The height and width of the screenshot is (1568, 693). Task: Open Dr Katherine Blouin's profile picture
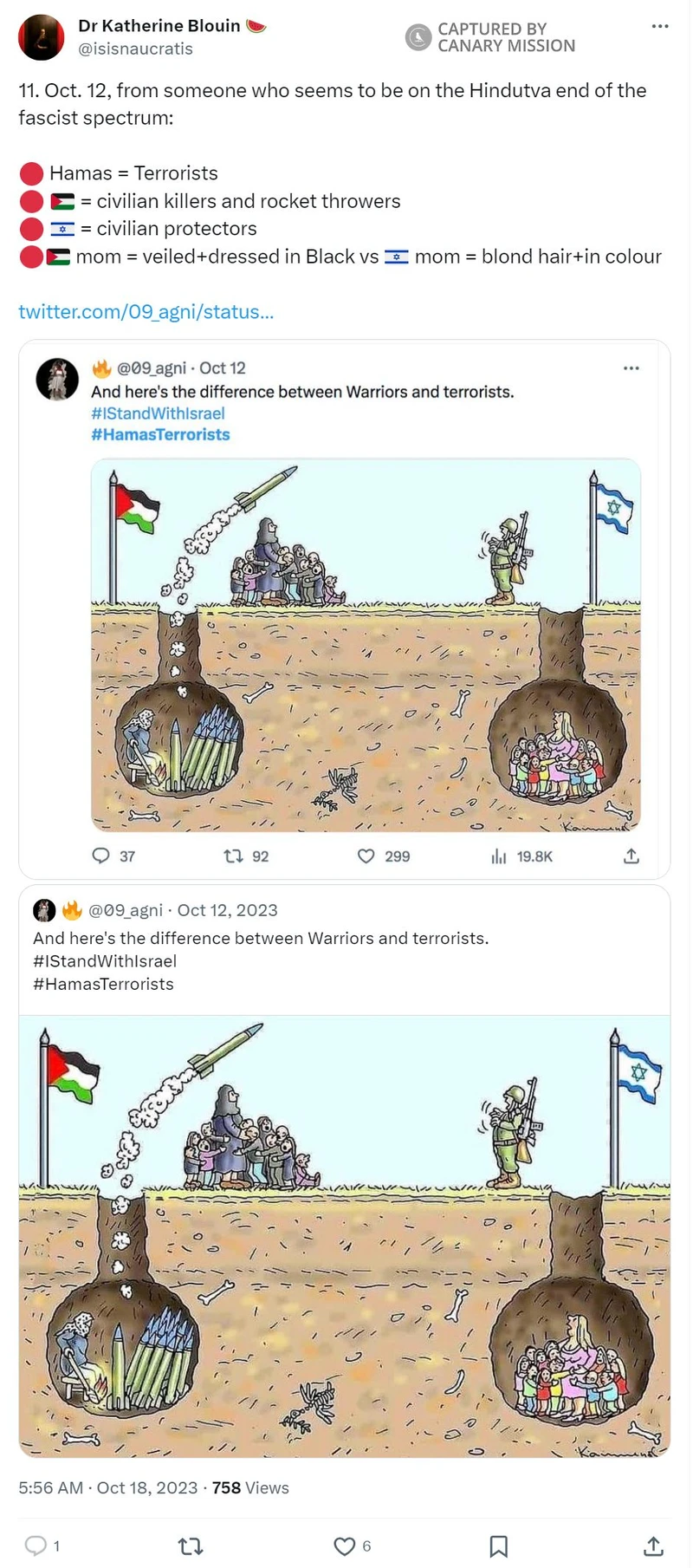point(42,37)
